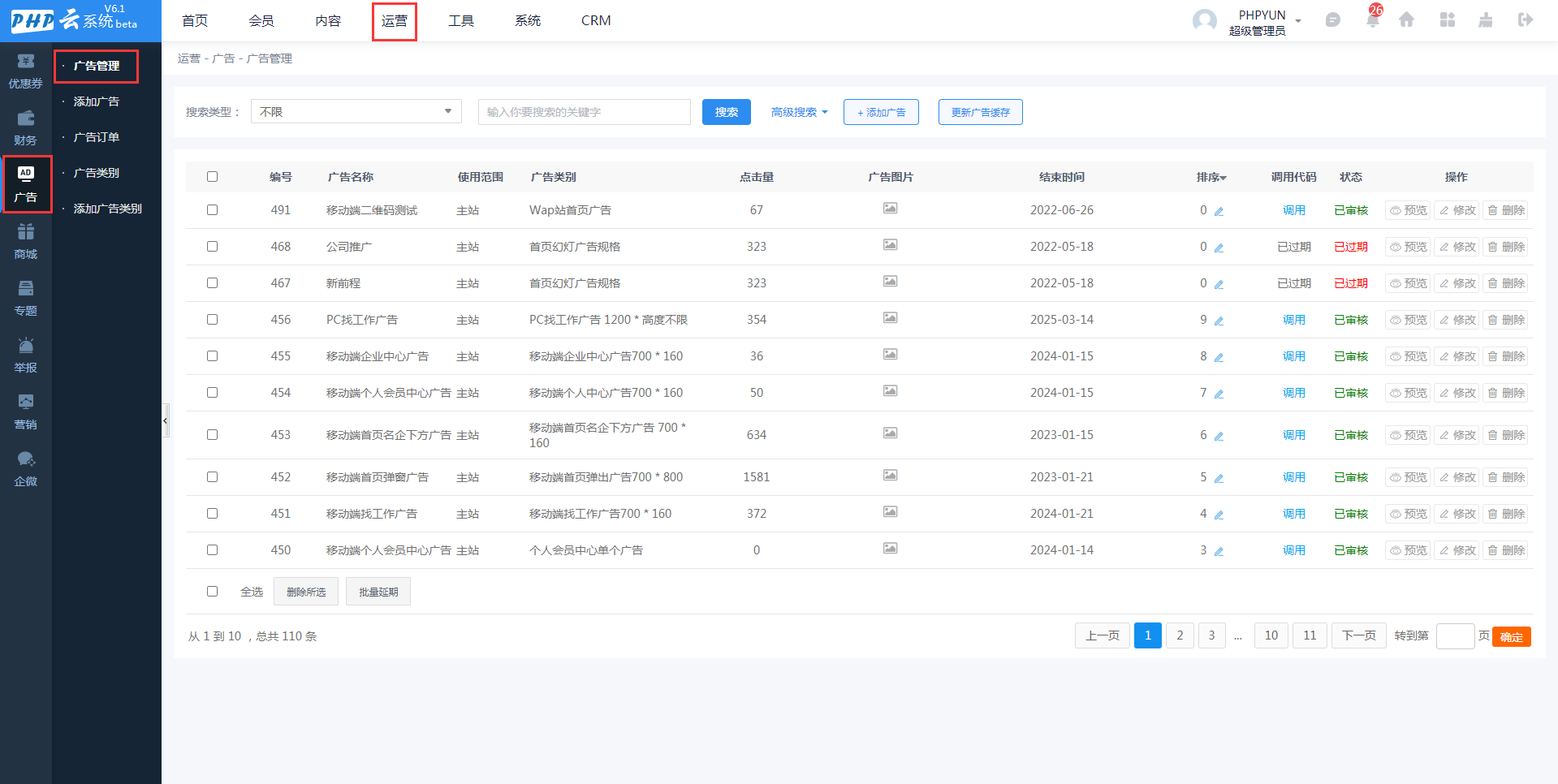The height and width of the screenshot is (784, 1558).
Task: Open the 专题 topic sidebar icon
Action: [26, 298]
